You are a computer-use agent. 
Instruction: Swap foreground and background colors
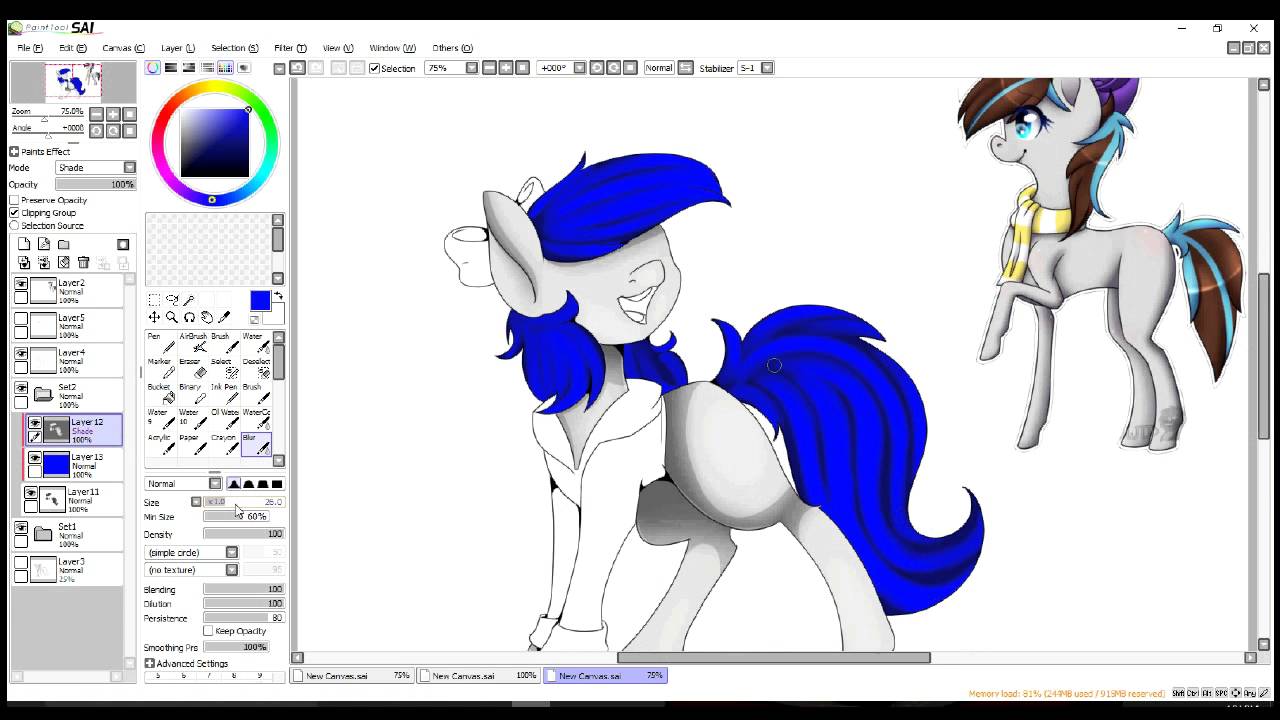point(278,295)
